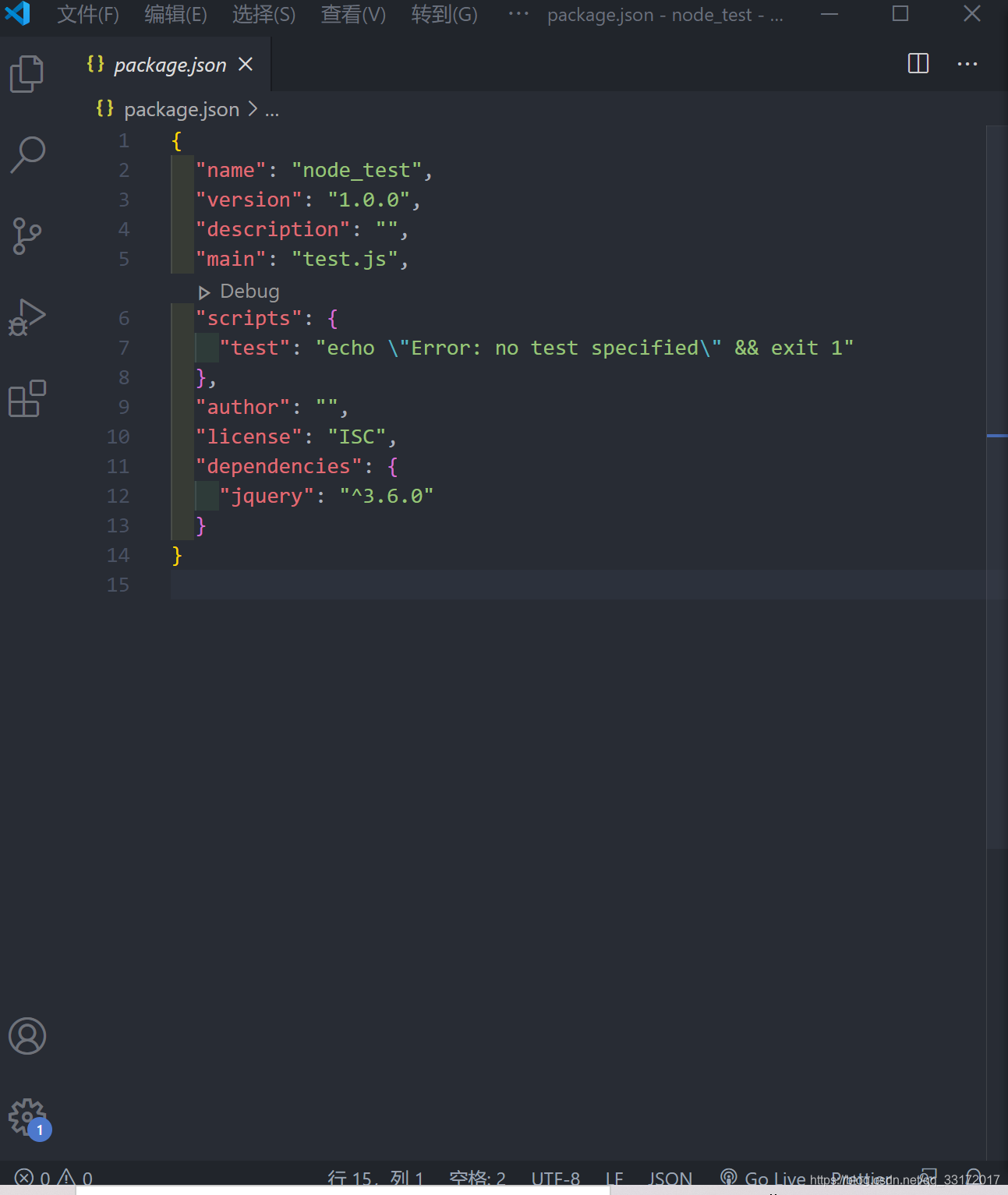Viewport: 1008px width, 1195px height.
Task: Click the "description" key
Action: 273,229
